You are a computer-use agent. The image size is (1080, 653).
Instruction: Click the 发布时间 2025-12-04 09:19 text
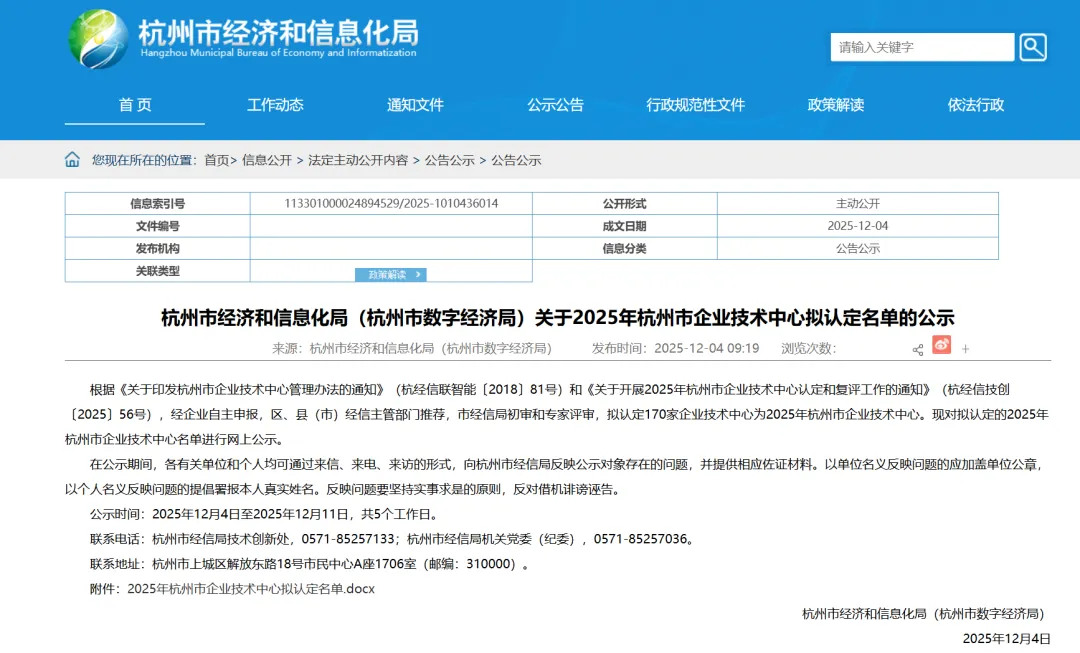(x=676, y=349)
